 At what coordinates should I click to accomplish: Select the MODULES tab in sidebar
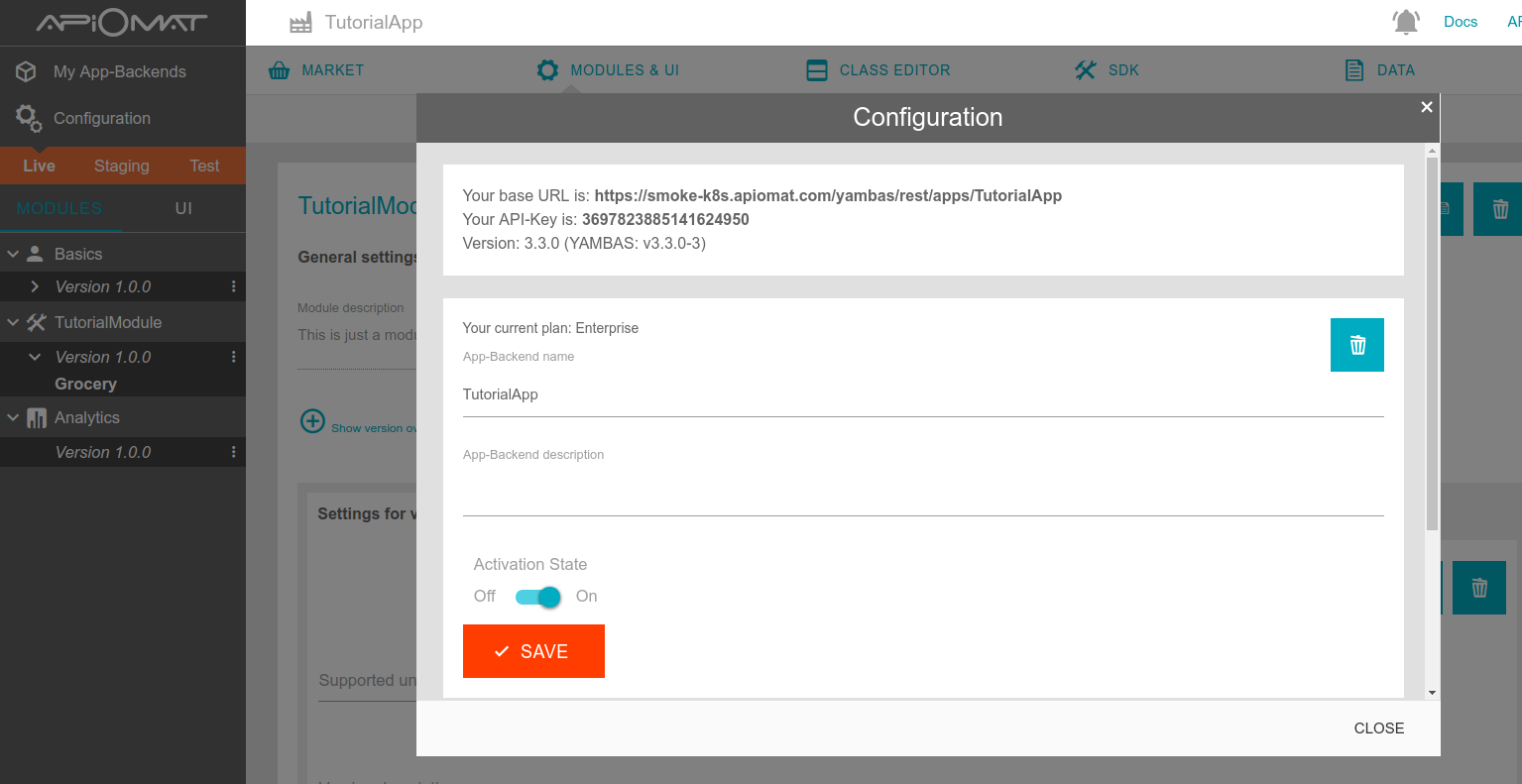(59, 208)
